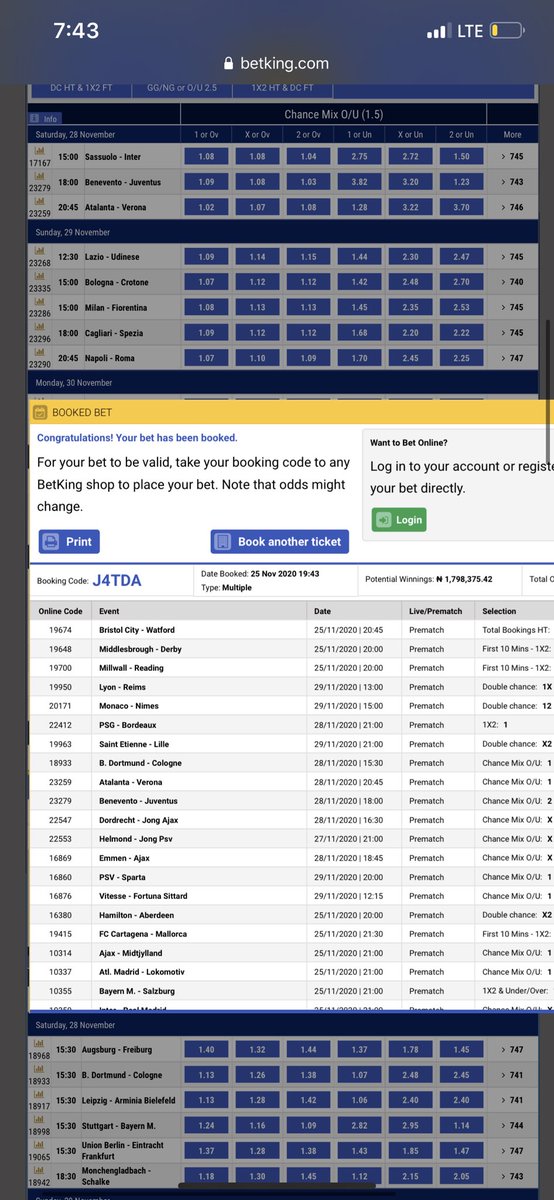Switch to GG/NG or O/U 2.5 tab
554x1200 pixels.
[182, 88]
